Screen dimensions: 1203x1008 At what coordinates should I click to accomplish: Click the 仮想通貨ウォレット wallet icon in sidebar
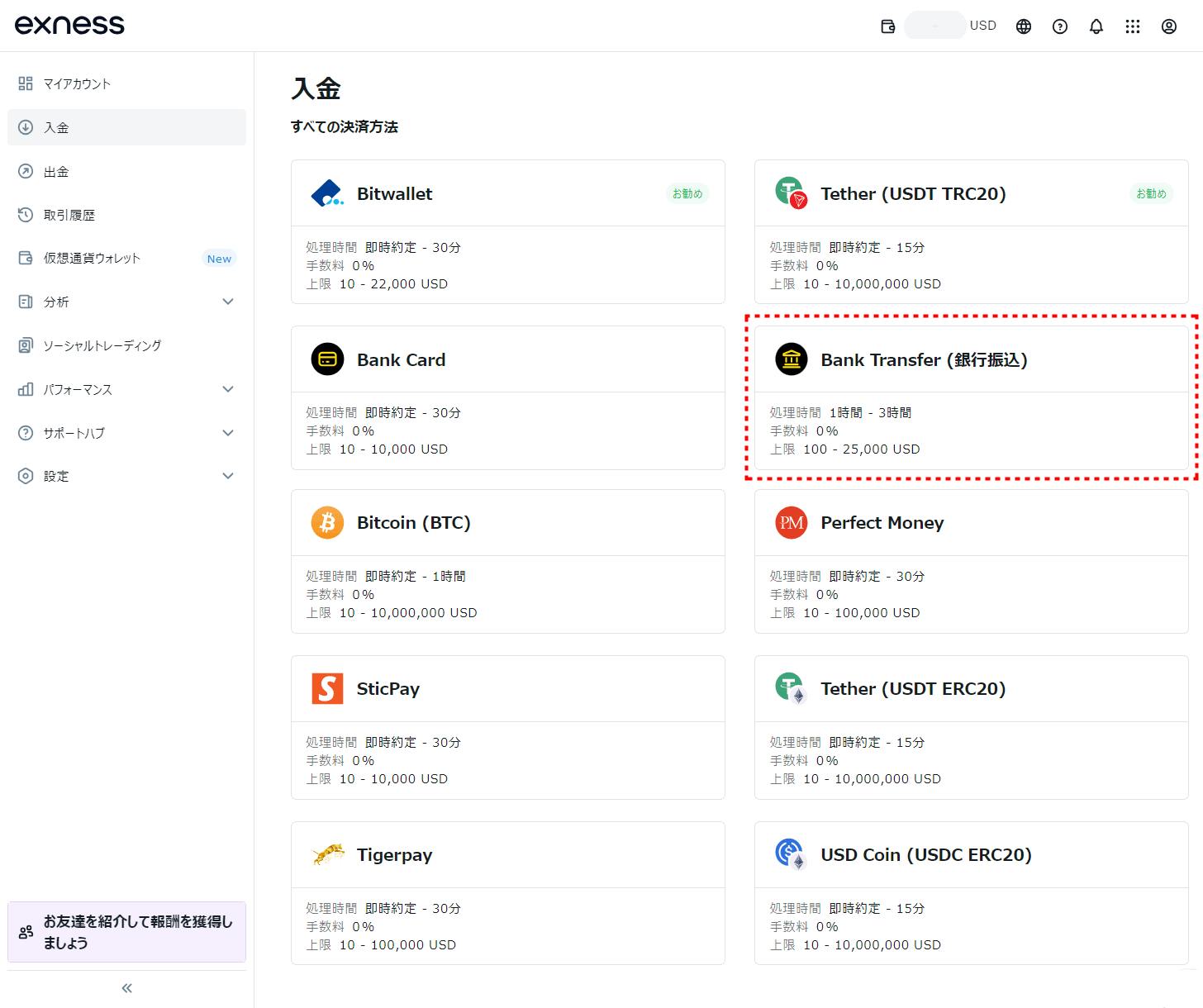(26, 258)
